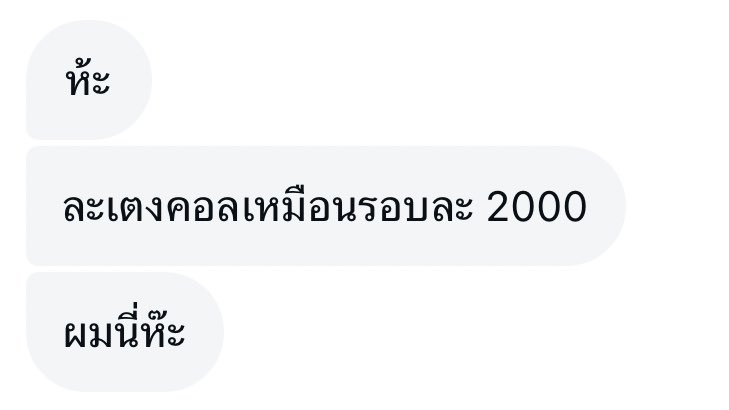Click the ห้ะ text in top bubble
The height and width of the screenshot is (410, 729).
click(88, 78)
